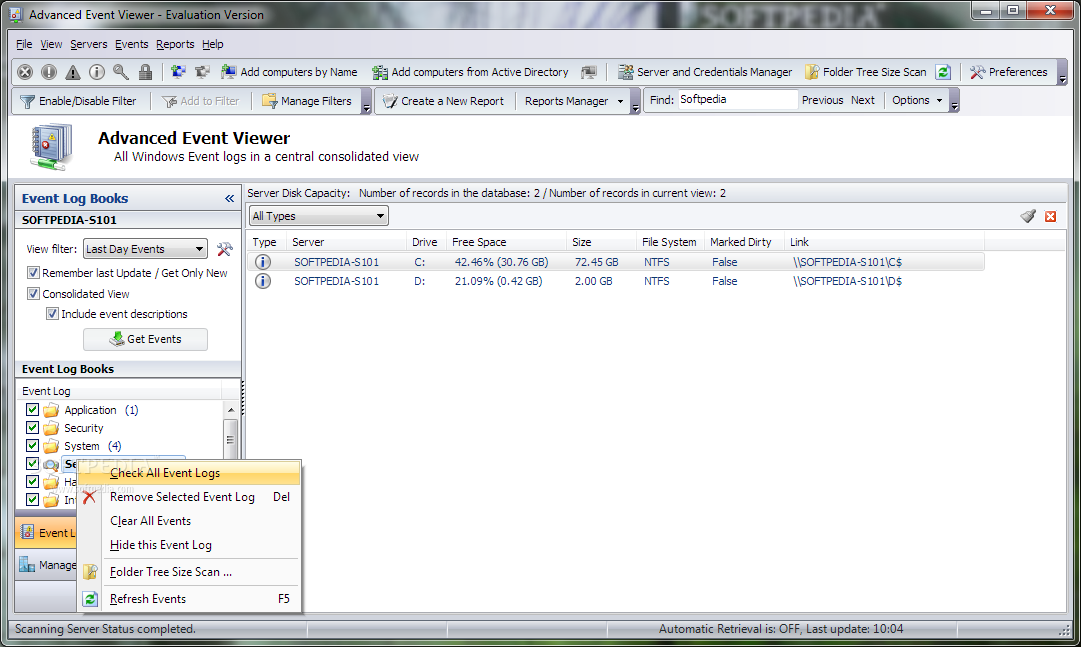Toggle the Consolidated View checkbox
Image resolution: width=1081 pixels, height=647 pixels.
(33, 293)
